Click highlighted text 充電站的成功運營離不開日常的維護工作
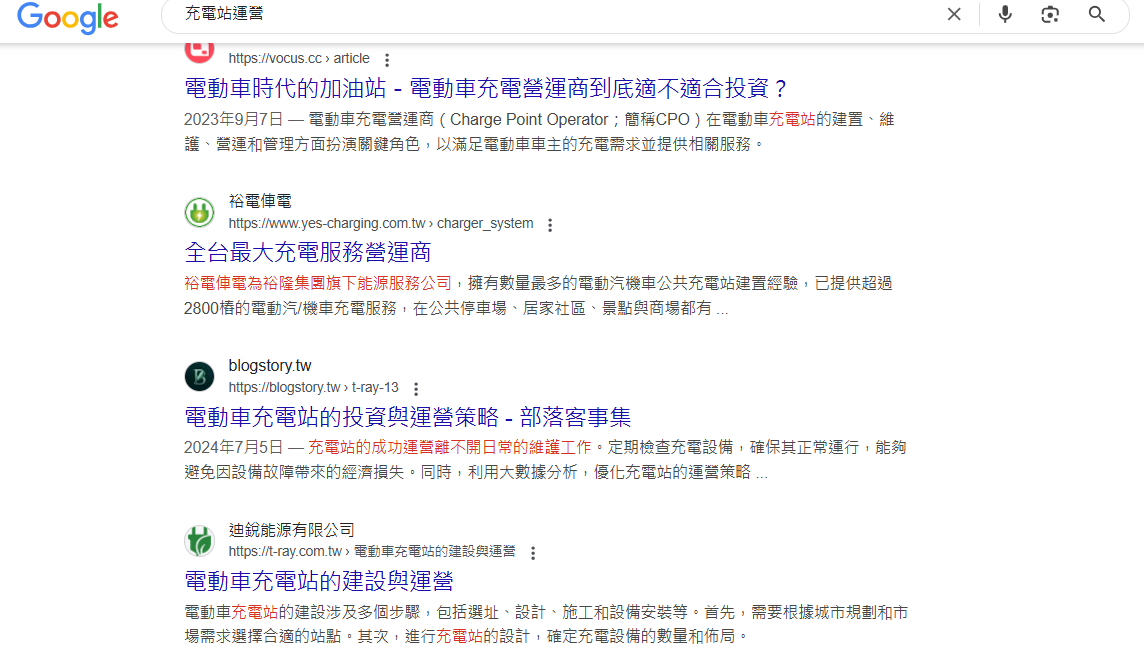The width and height of the screenshot is (1144, 668). click(449, 448)
